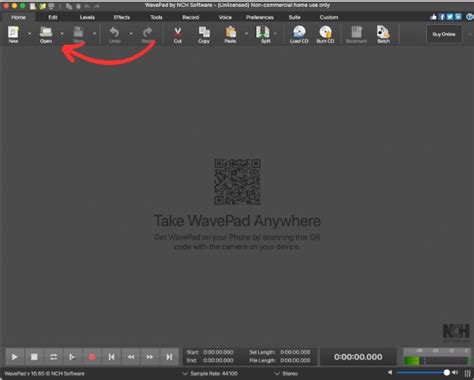
Task: Click the Paste clipboard icon
Action: (x=230, y=34)
